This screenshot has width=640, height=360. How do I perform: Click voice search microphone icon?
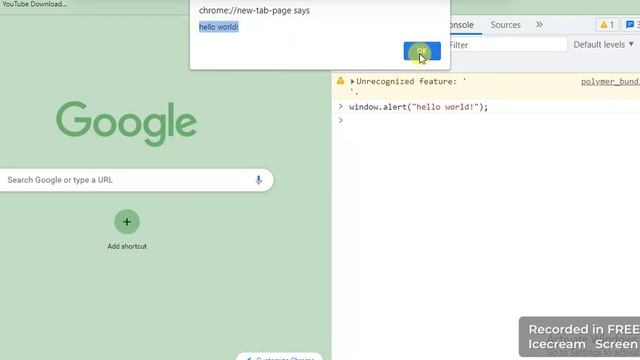click(258, 180)
